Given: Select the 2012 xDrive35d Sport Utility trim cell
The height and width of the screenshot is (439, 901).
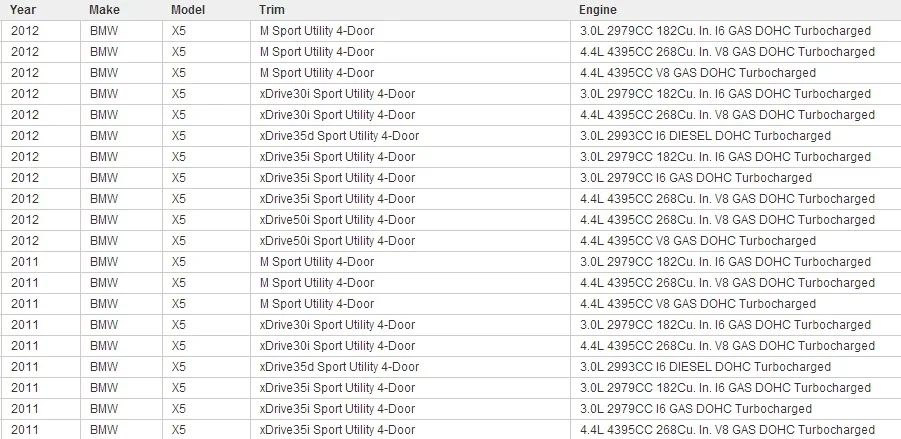Looking at the screenshot, I should (x=410, y=136).
